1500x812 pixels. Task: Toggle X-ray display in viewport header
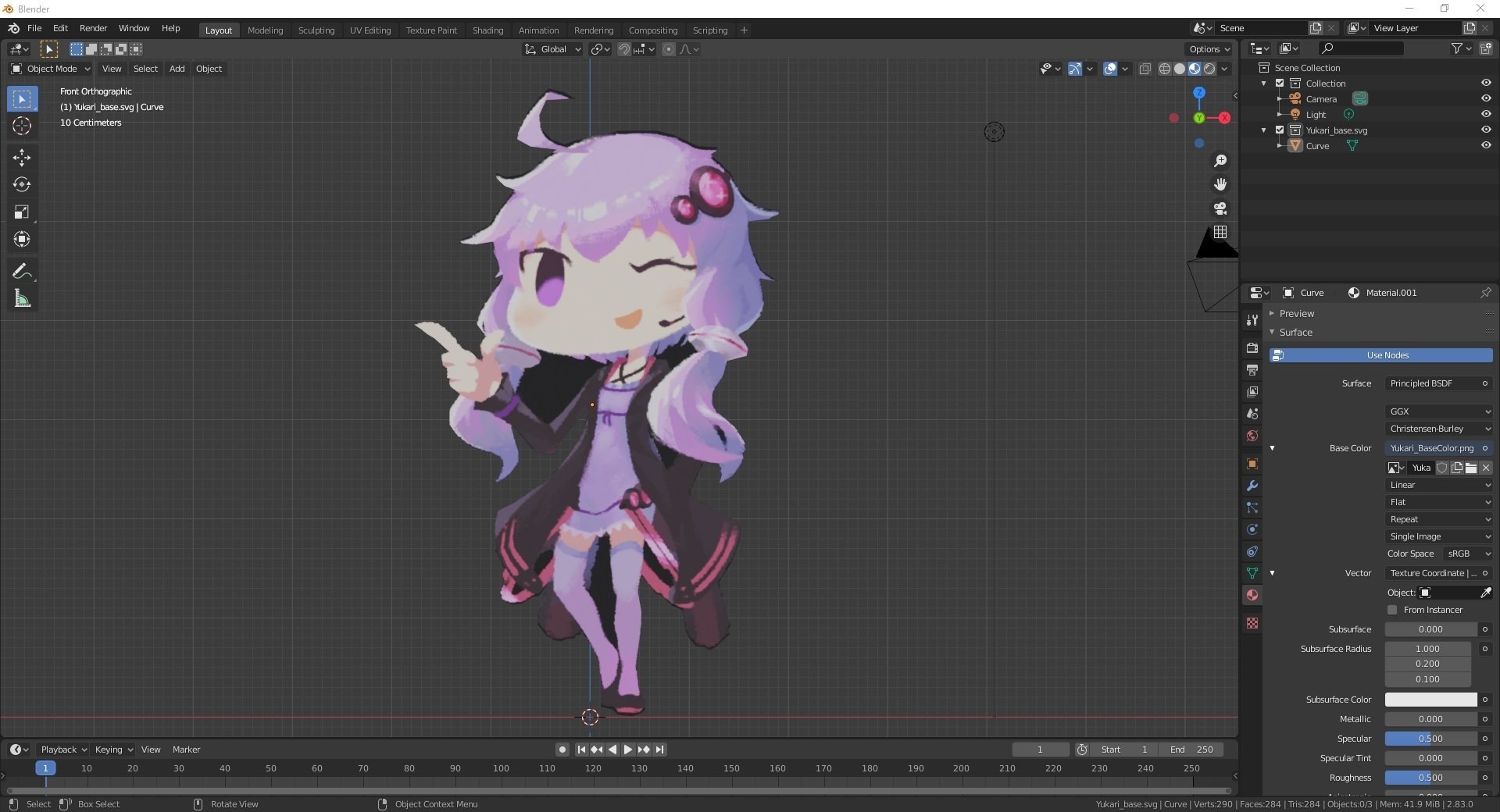pos(1145,69)
